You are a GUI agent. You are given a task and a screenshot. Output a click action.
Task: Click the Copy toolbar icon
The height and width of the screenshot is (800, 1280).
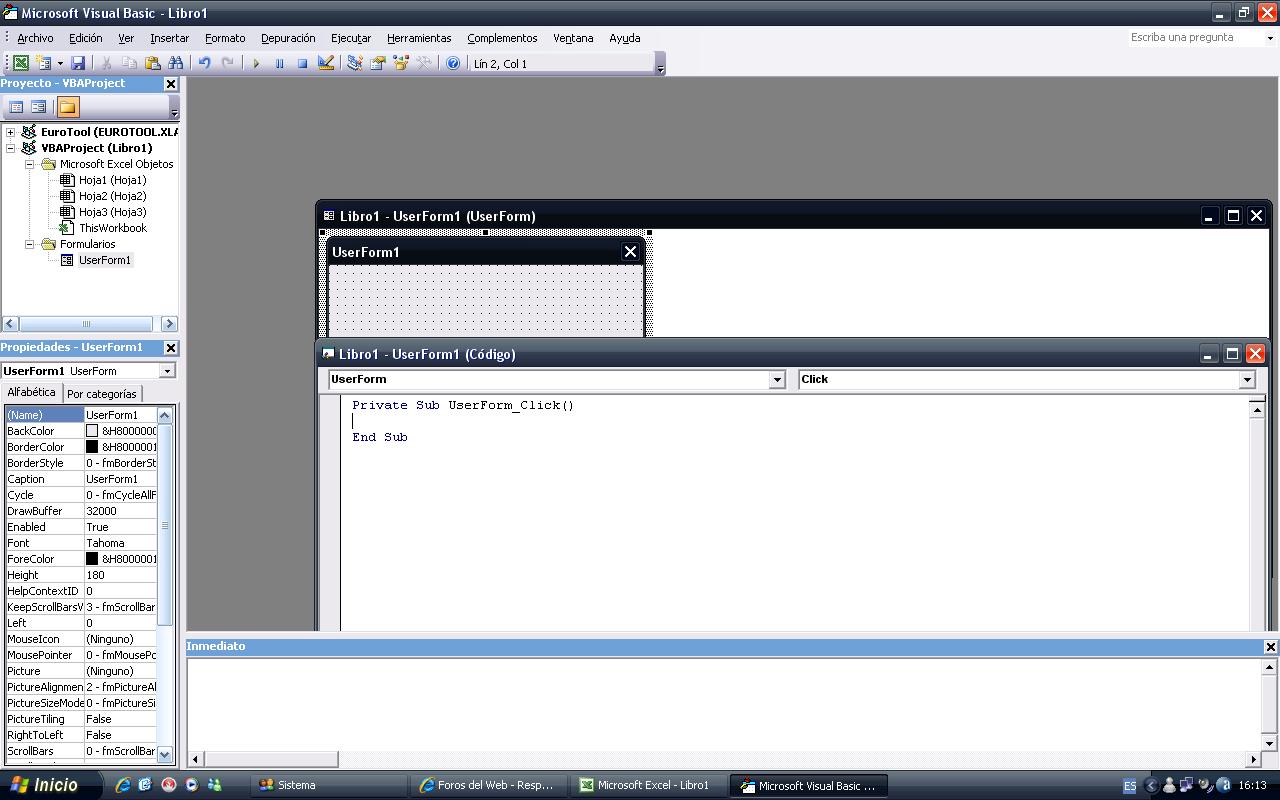(x=129, y=63)
